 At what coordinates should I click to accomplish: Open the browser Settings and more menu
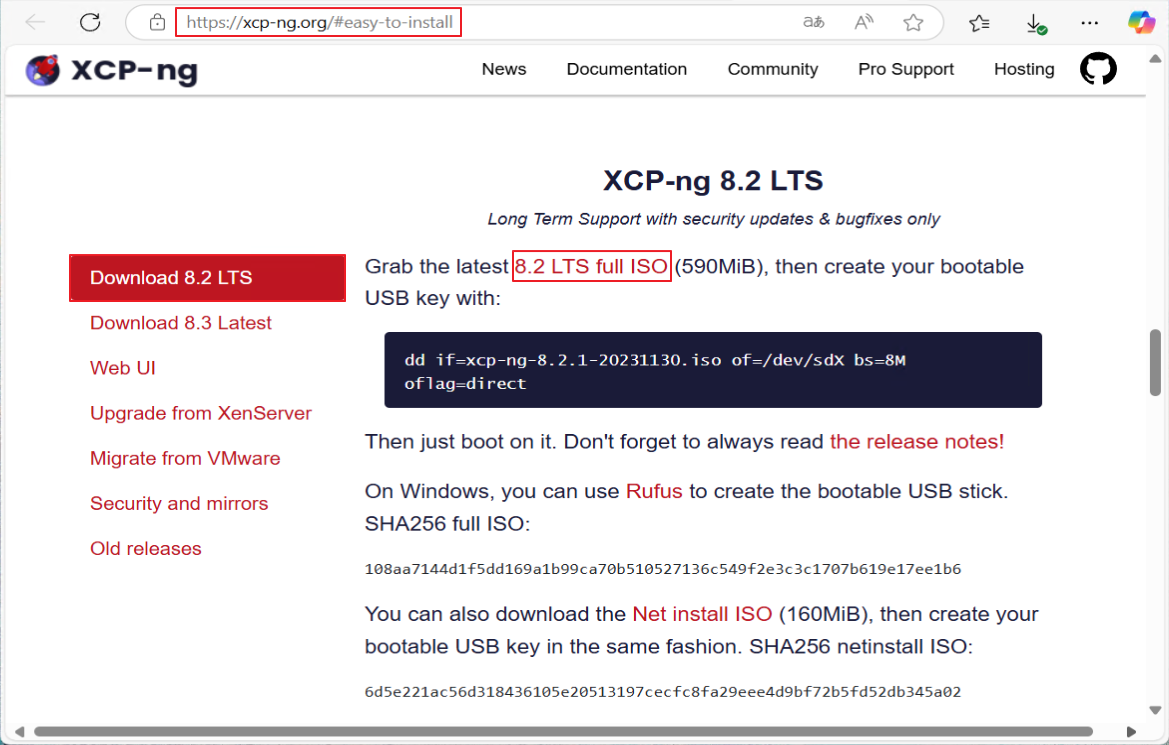click(1089, 23)
